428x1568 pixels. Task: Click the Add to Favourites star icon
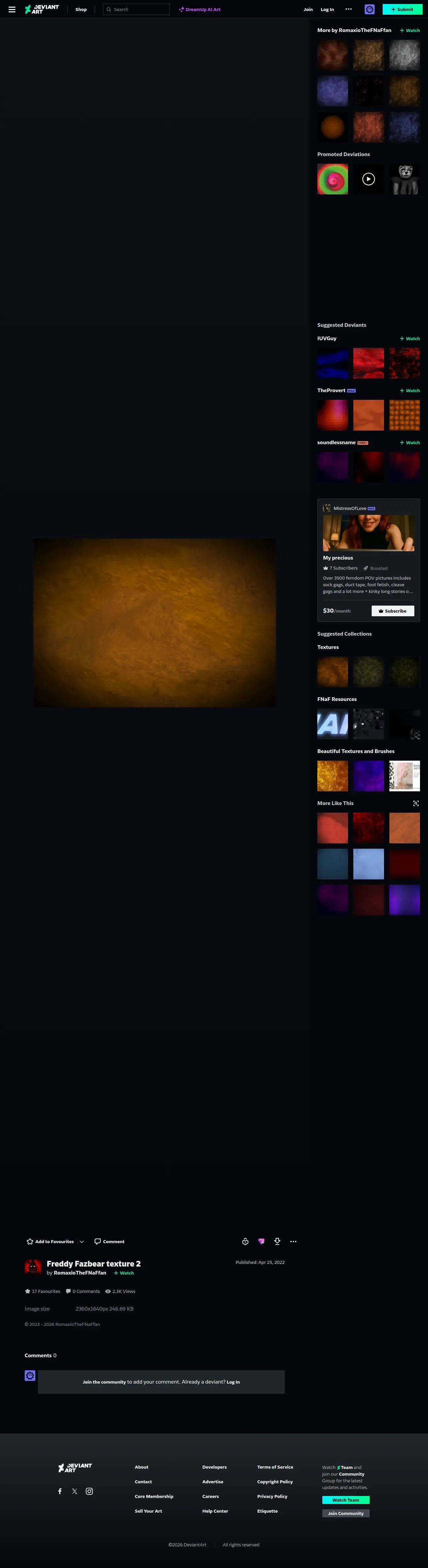30,1242
